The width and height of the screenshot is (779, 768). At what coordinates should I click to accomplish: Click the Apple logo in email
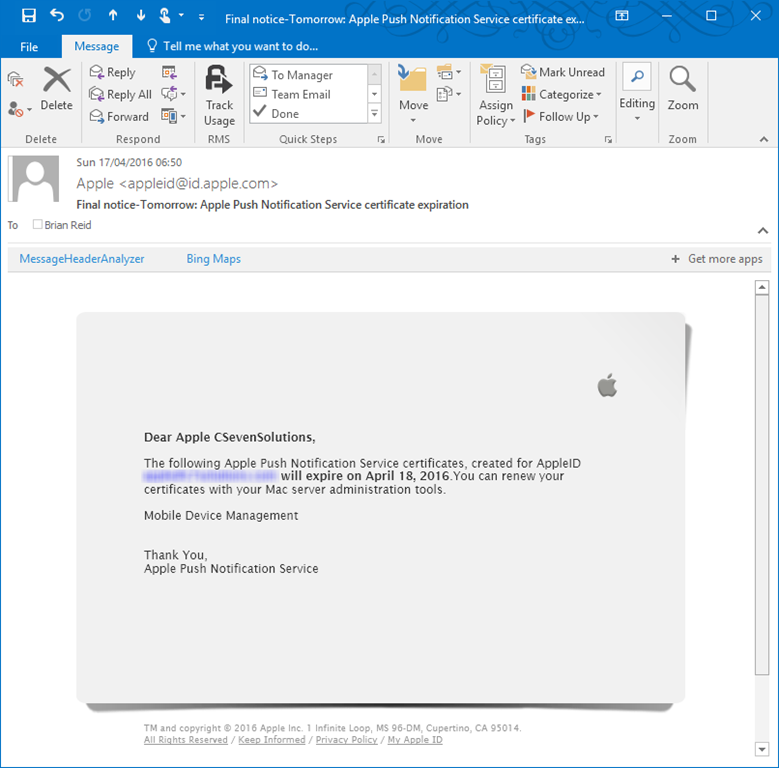pyautogui.click(x=607, y=385)
